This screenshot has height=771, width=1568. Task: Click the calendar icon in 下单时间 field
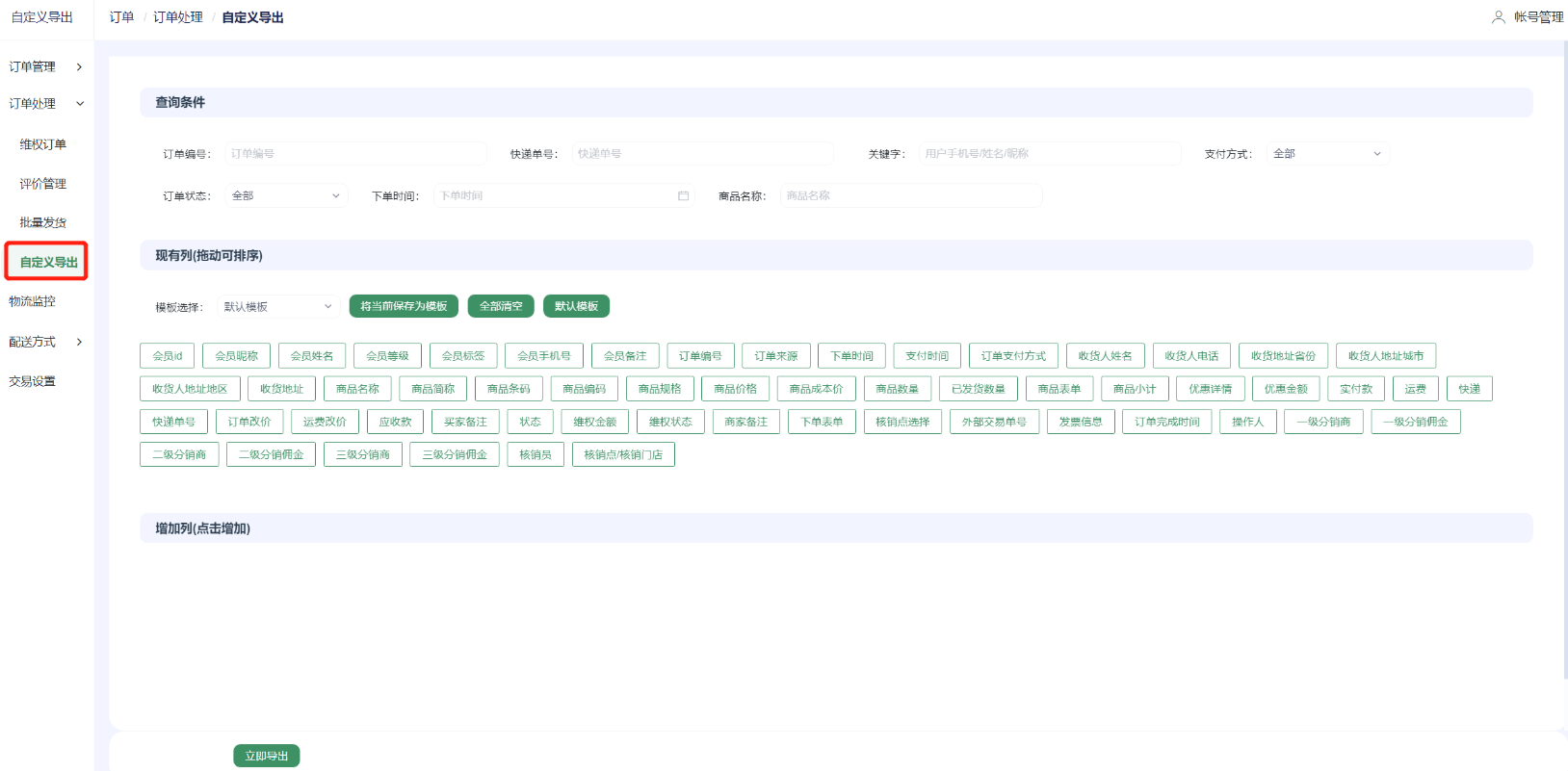point(683,195)
